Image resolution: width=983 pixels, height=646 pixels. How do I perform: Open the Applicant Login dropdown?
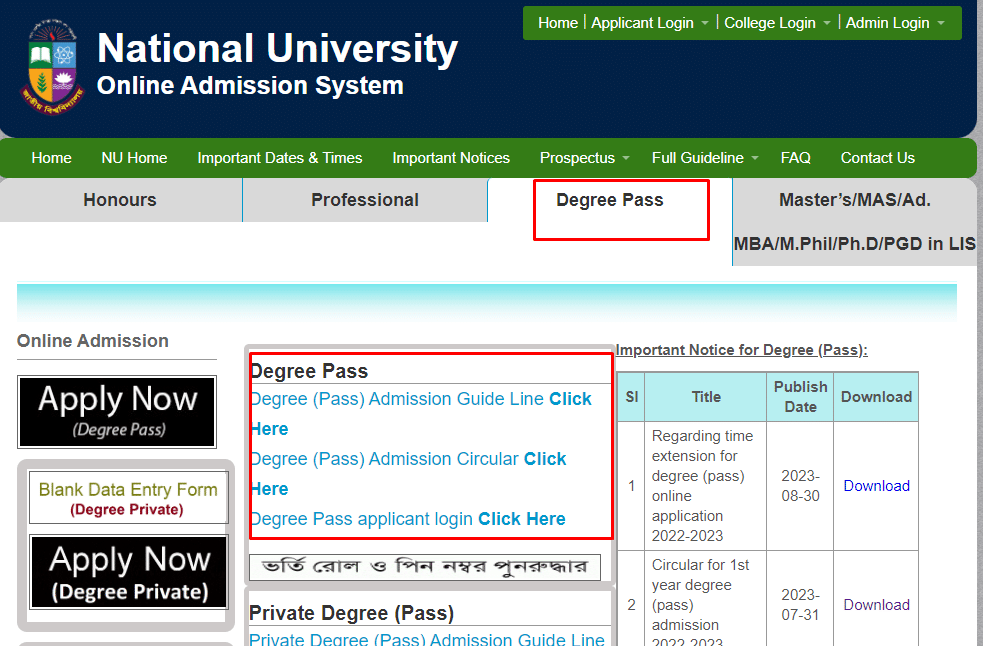[x=643, y=22]
